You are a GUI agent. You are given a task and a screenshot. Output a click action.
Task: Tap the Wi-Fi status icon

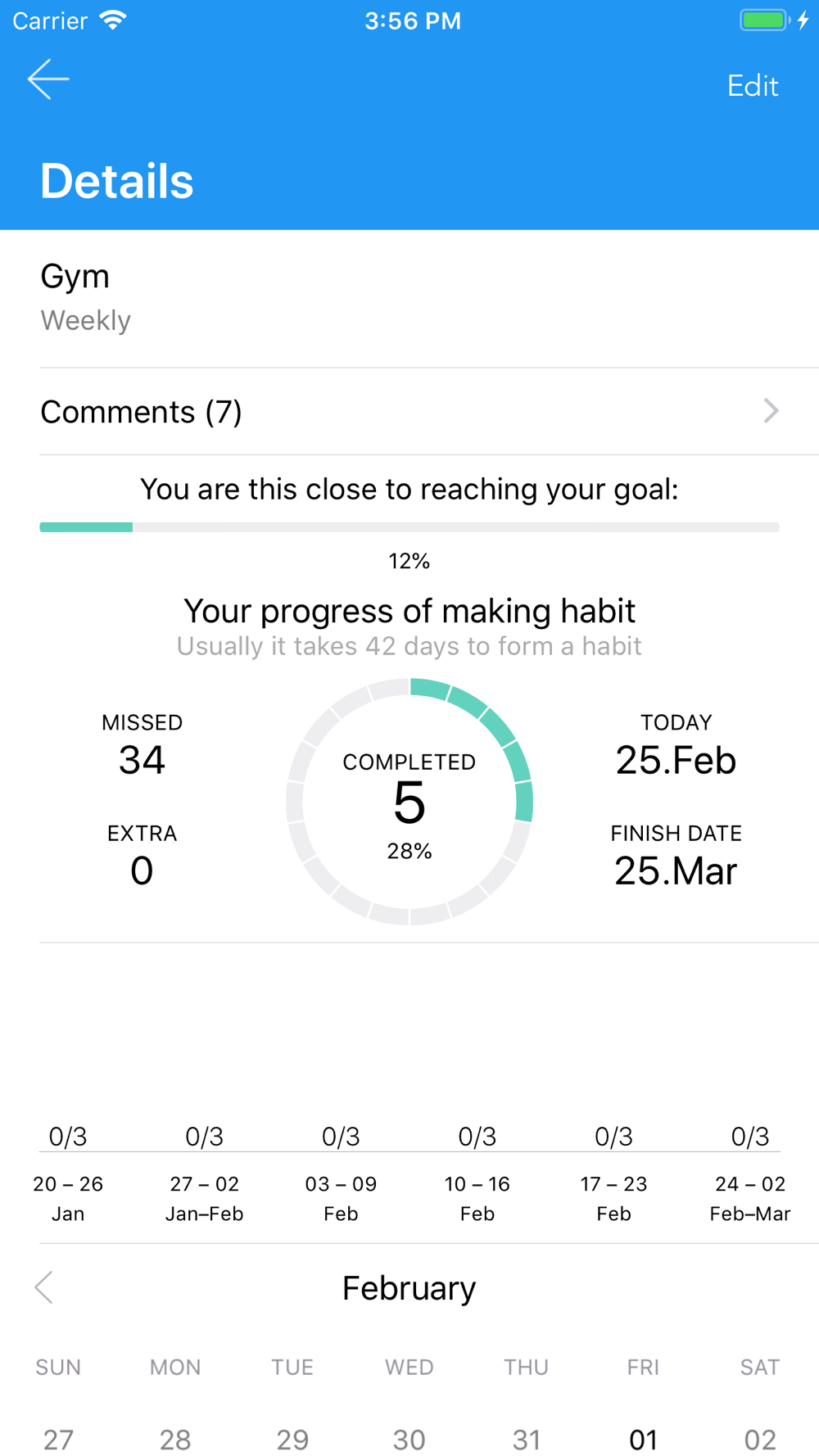point(112,20)
